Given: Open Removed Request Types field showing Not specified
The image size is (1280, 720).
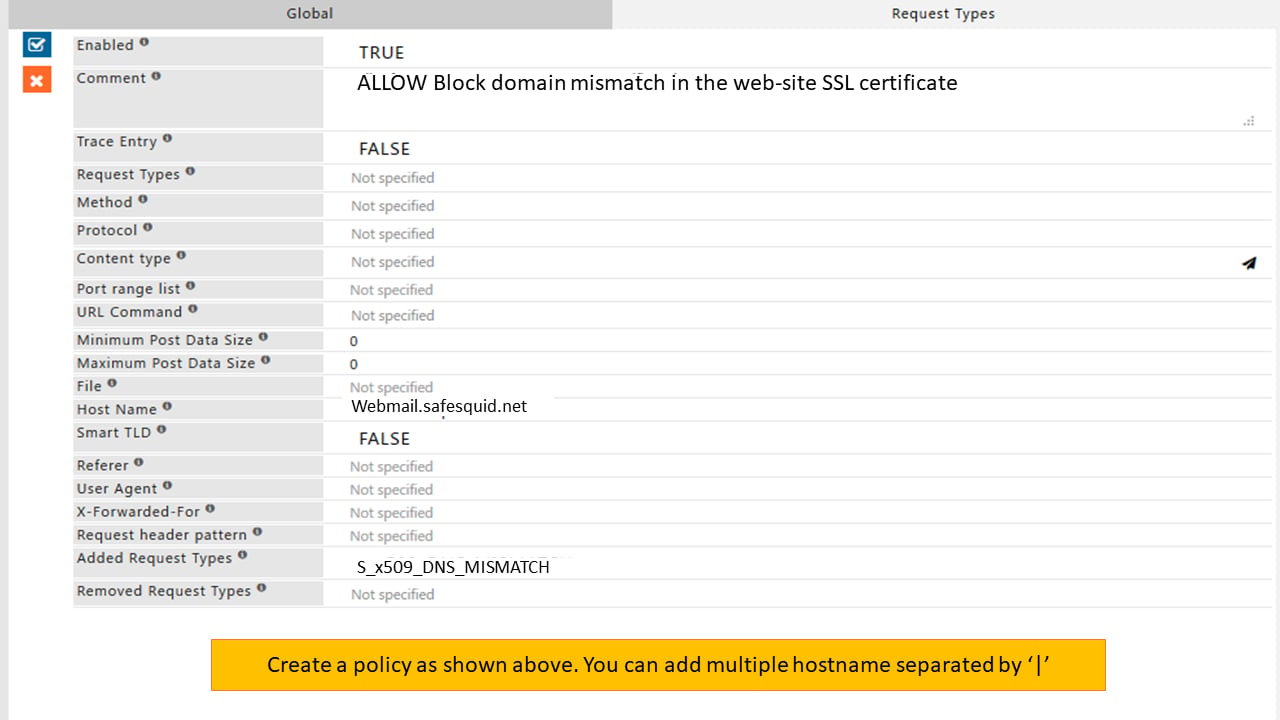Looking at the screenshot, I should [795, 594].
